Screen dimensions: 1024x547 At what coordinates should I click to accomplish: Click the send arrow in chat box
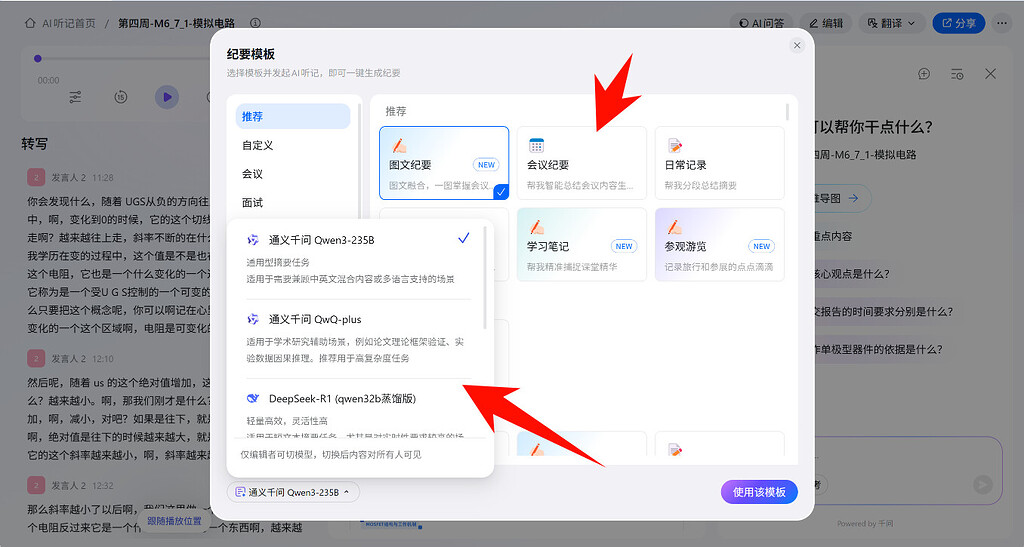click(982, 484)
